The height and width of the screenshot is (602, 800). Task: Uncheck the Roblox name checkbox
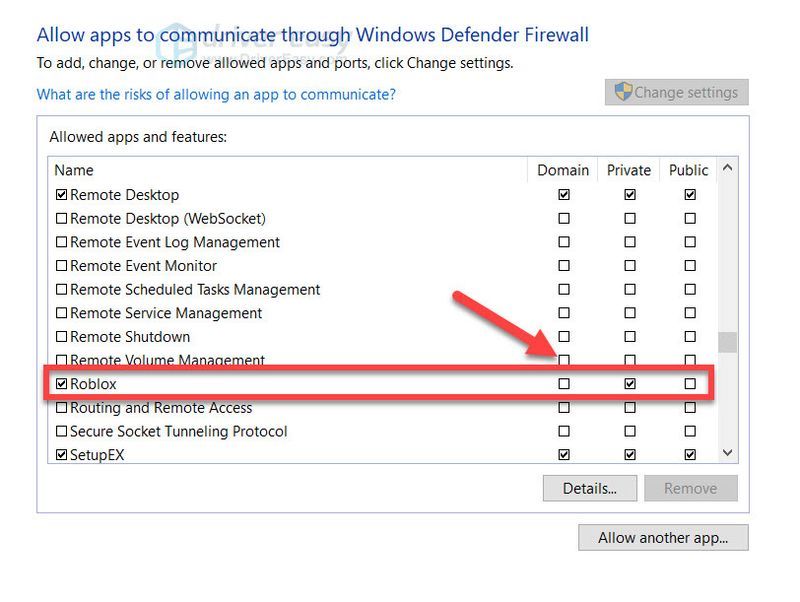click(61, 384)
